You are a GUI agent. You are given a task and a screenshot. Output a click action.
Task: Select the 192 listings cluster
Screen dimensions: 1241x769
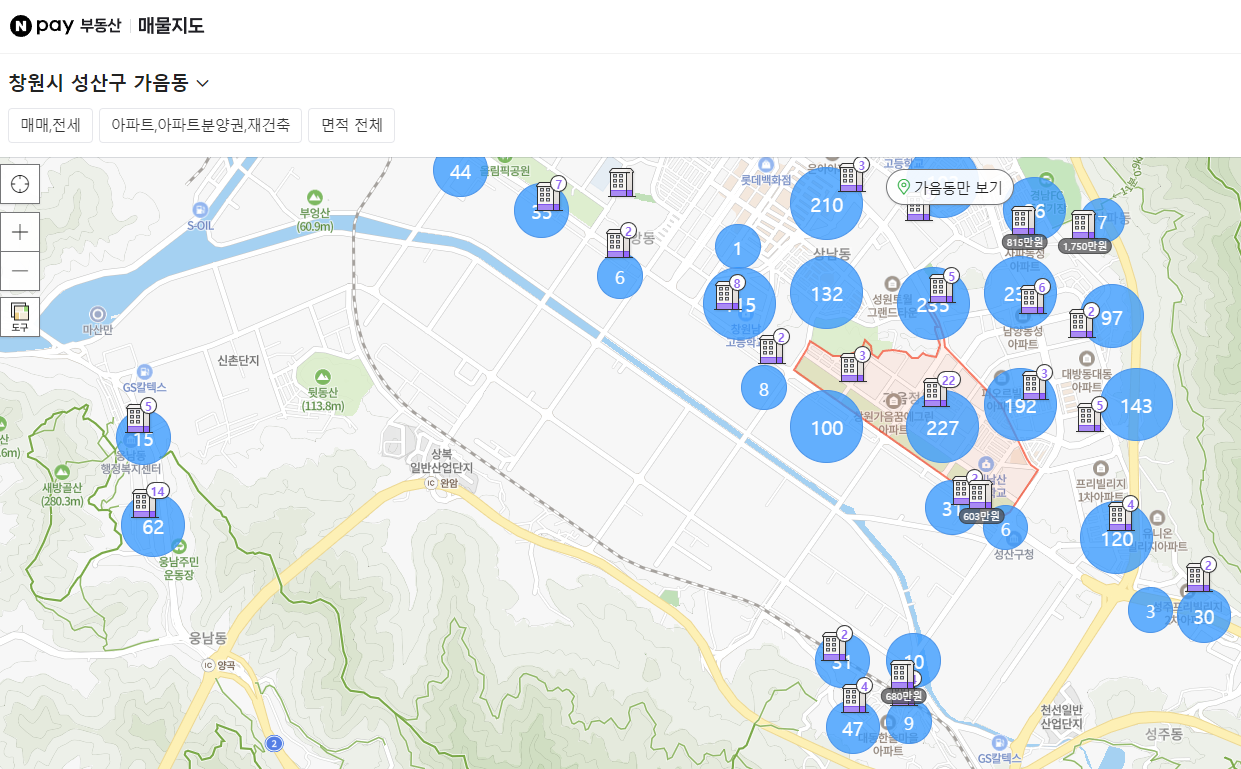pos(1020,406)
